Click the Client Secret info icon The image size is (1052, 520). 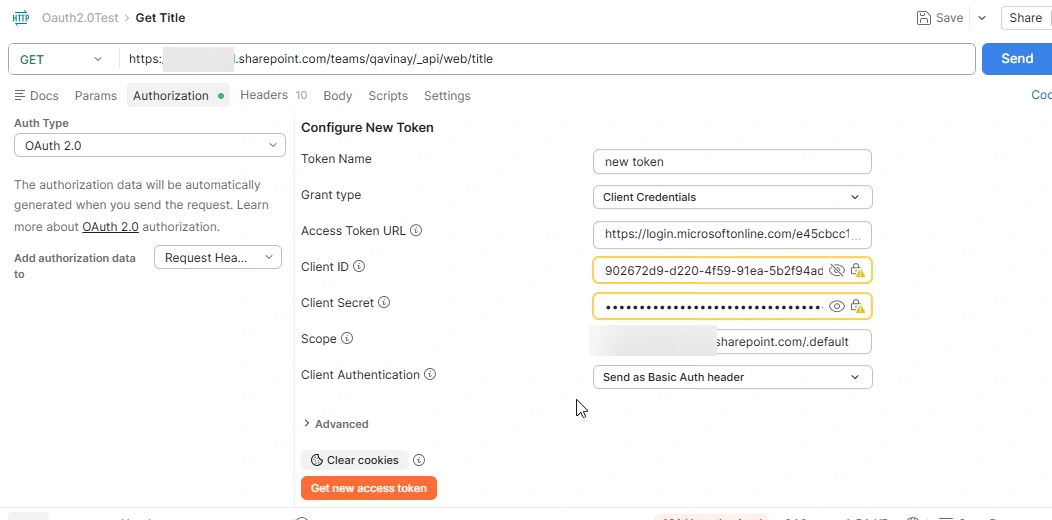click(384, 303)
